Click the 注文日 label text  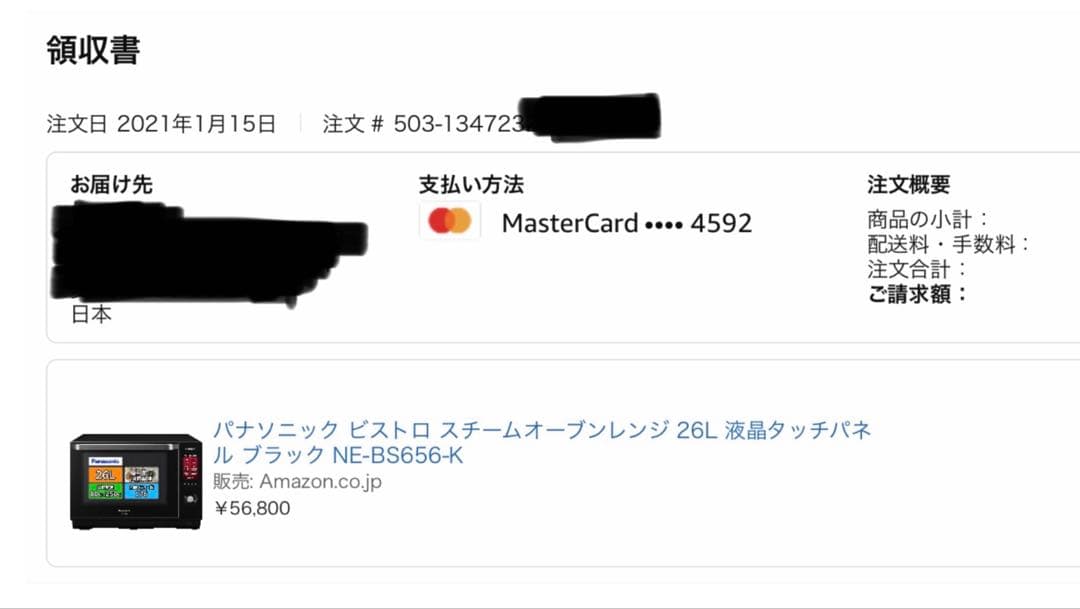76,124
